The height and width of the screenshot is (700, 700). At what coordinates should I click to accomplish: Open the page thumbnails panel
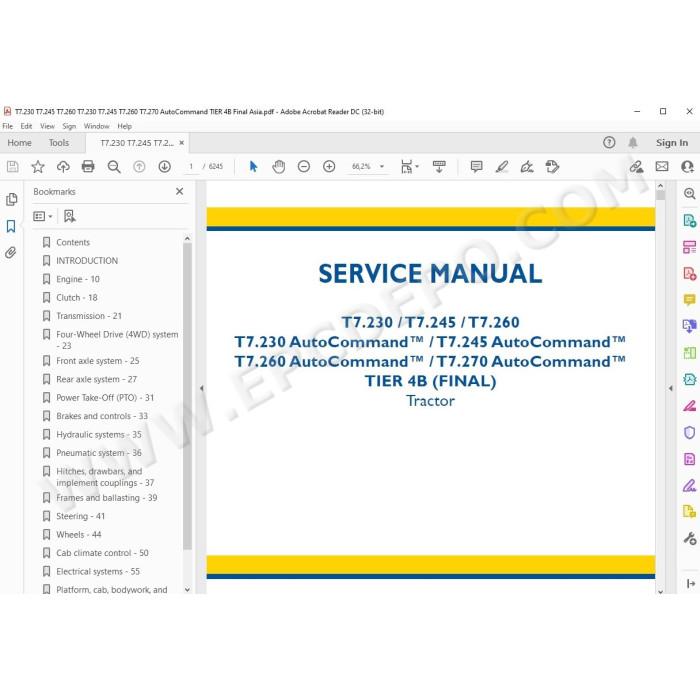point(12,199)
